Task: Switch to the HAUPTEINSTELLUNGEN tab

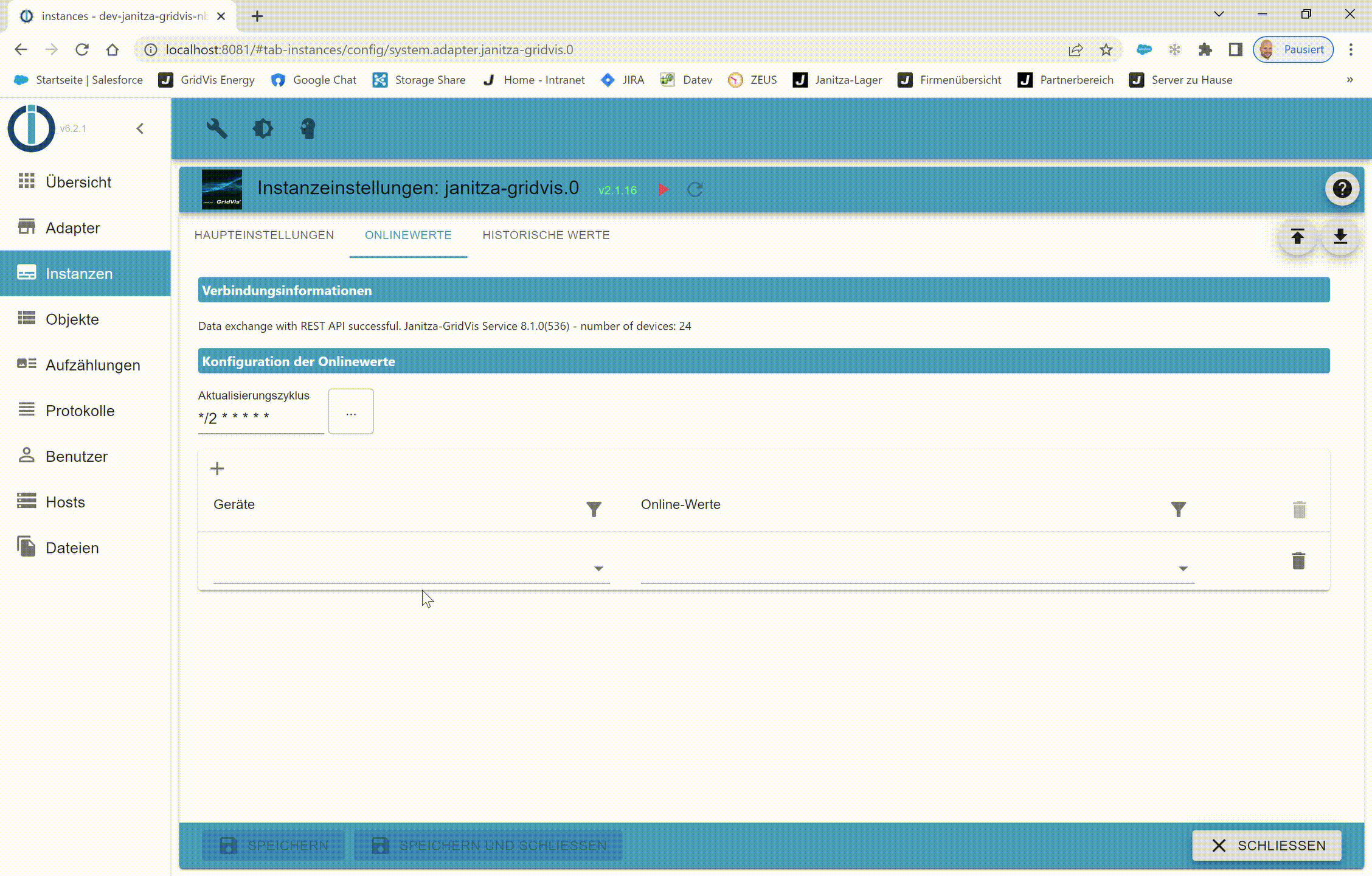Action: tap(264, 235)
